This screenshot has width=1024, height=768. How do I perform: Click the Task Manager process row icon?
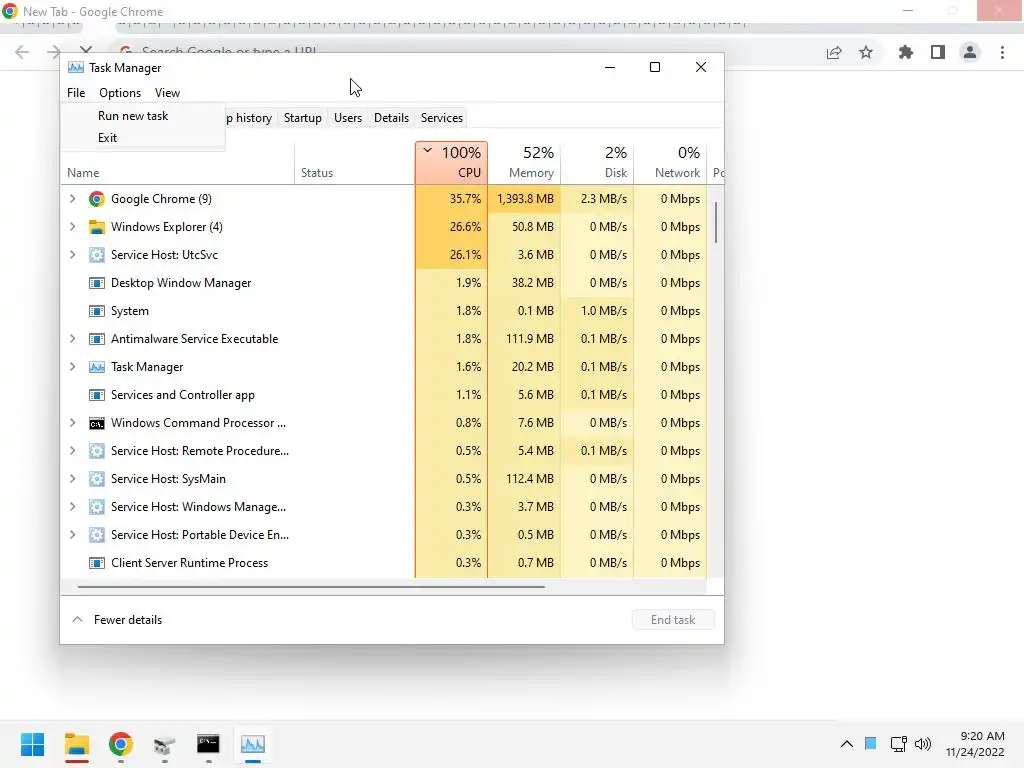(x=97, y=367)
